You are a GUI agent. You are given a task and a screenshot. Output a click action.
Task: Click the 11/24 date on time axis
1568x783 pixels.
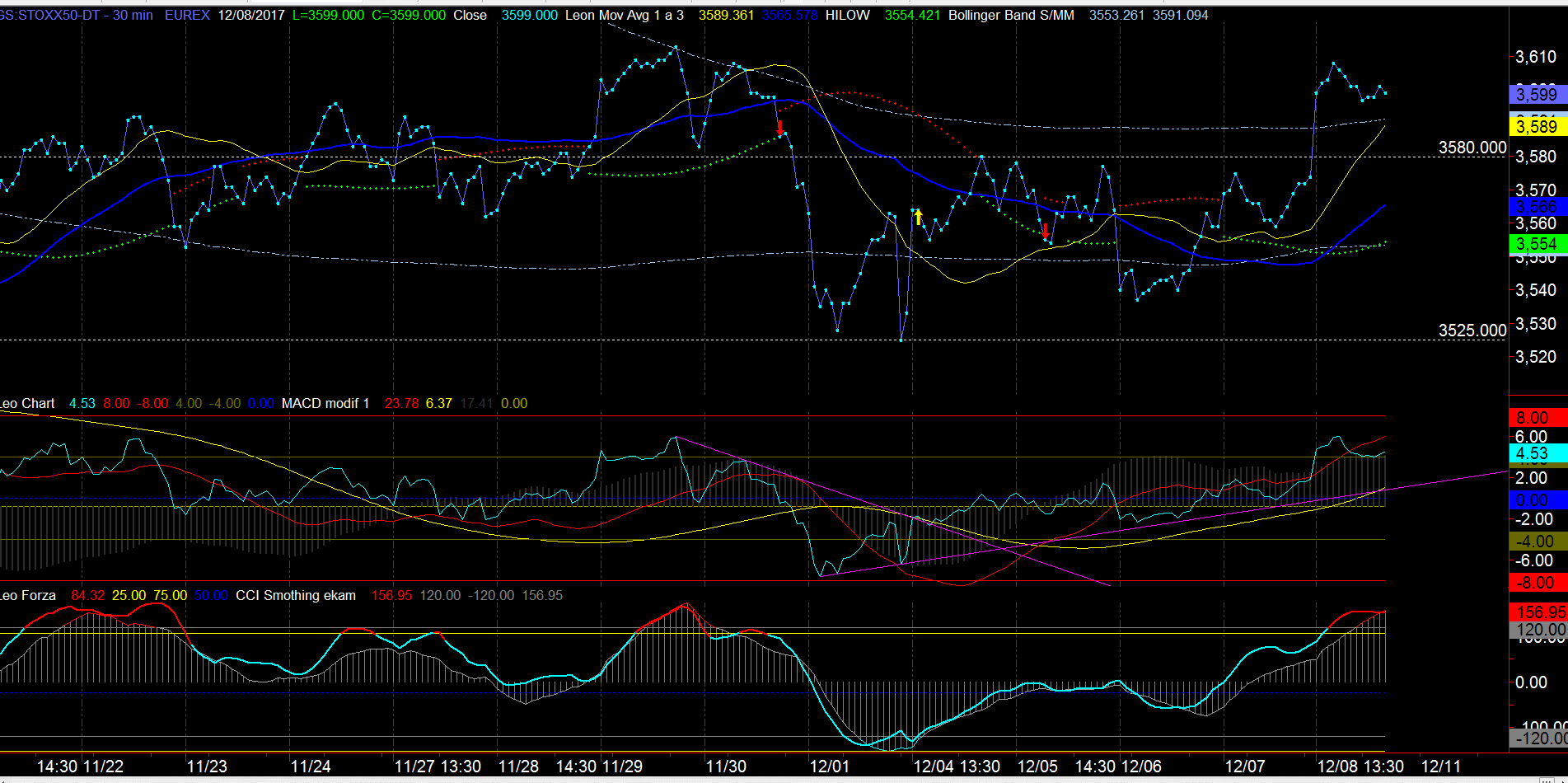(x=311, y=767)
